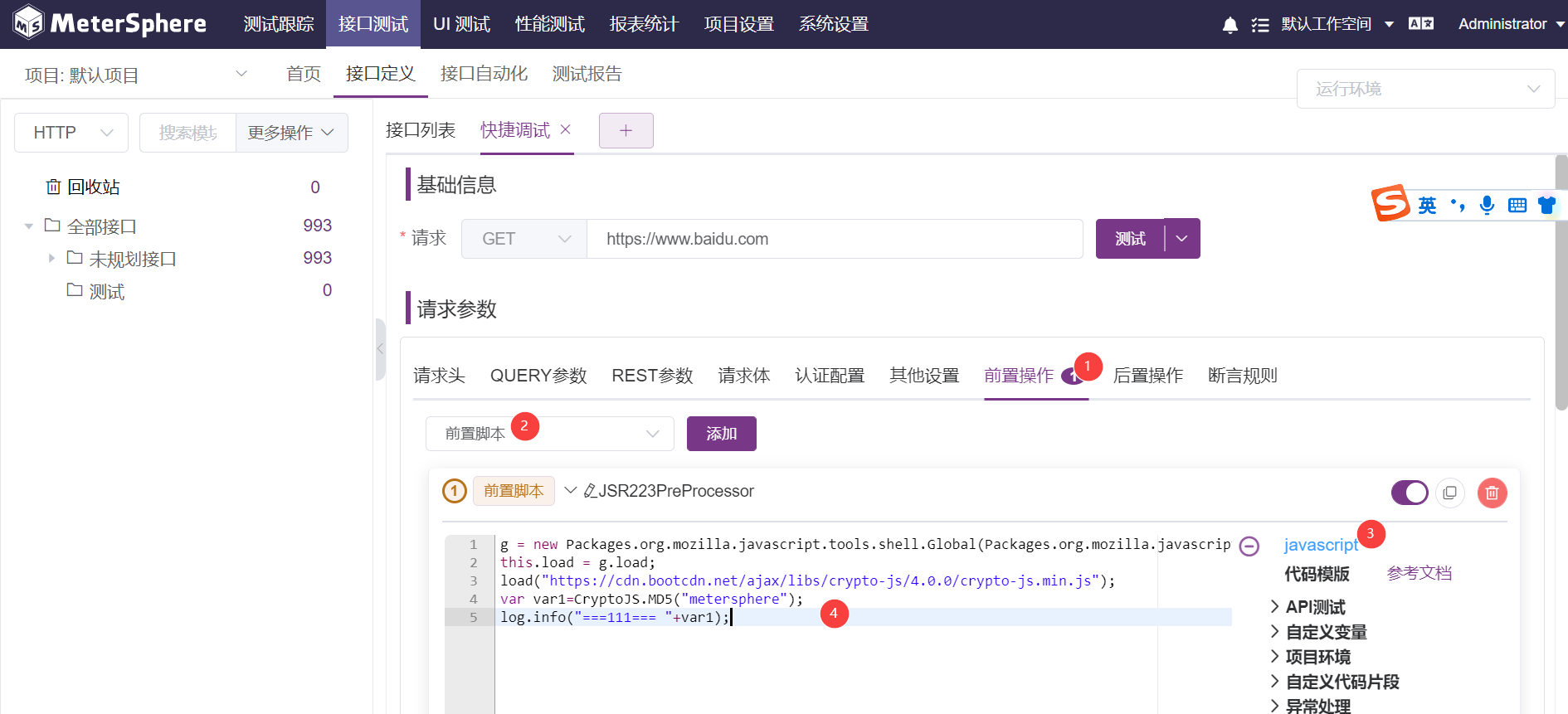Open the project 默认项目 dropdown
The image size is (1568, 714).
136,75
